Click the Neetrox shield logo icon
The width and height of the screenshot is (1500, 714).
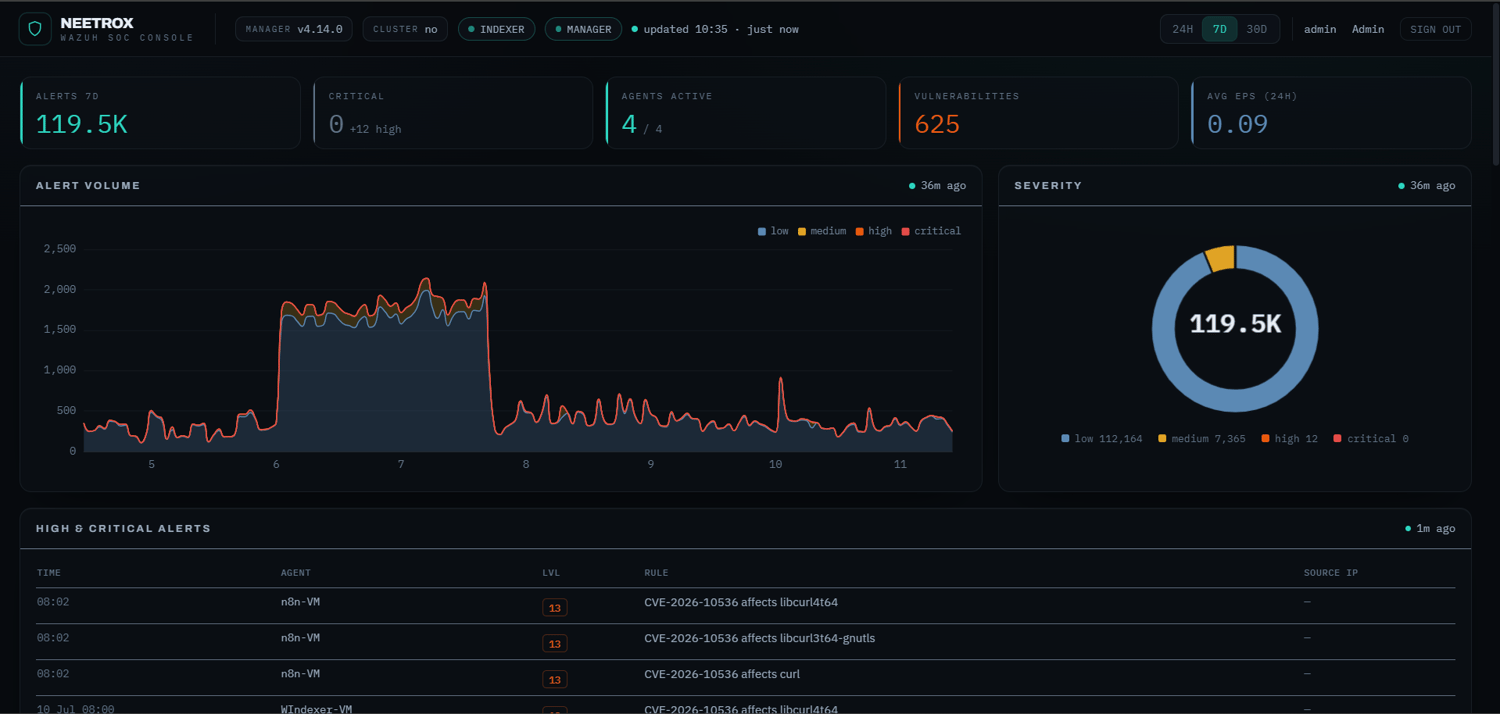[35, 29]
